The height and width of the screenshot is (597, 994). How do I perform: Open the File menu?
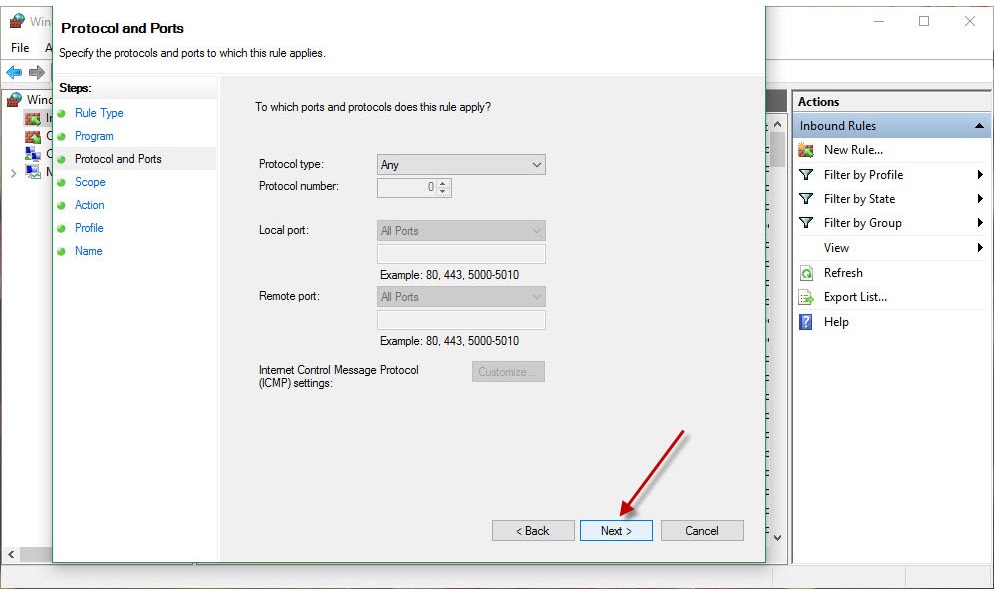[20, 48]
